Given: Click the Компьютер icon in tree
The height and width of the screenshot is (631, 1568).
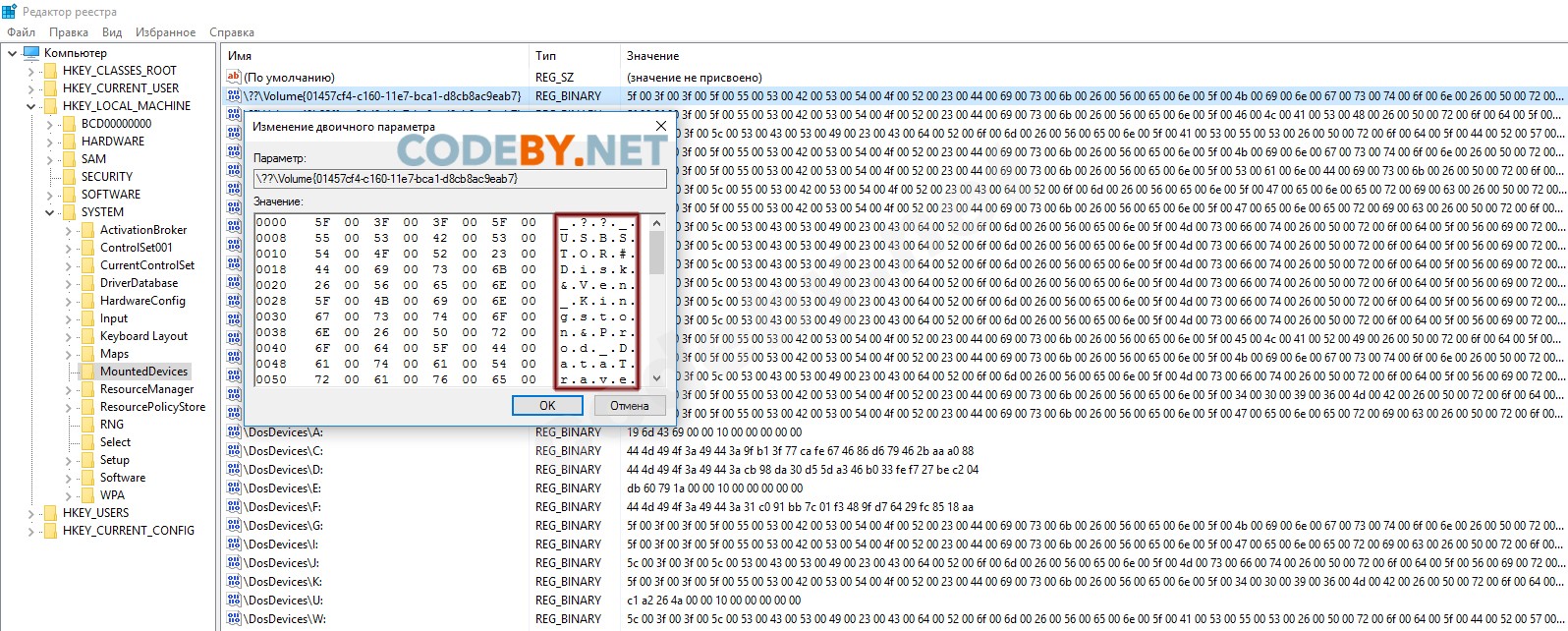Looking at the screenshot, I should click(31, 53).
